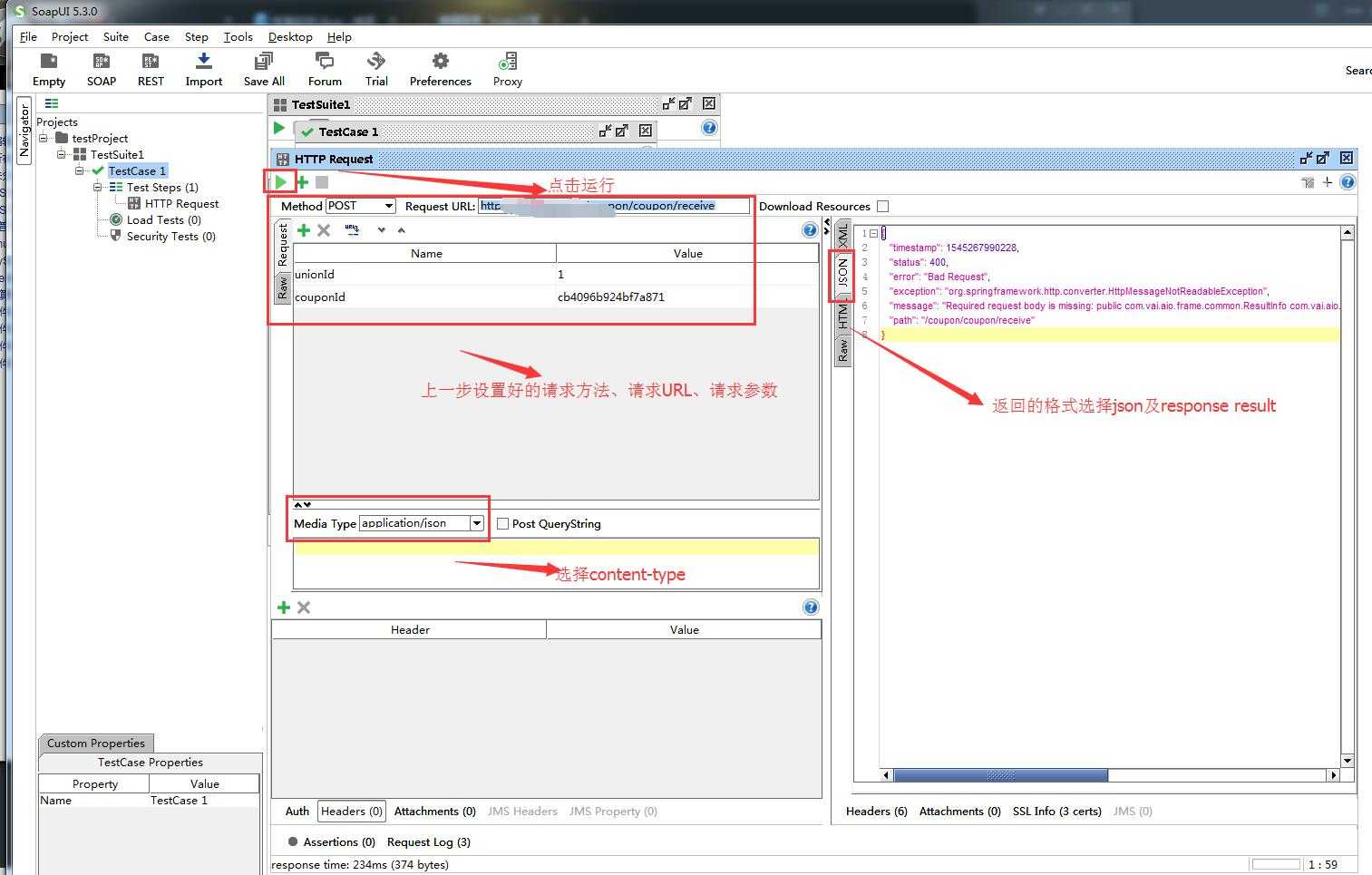Click the add assertion plus icon next to run
Screen dimensions: 1372x875
click(303, 182)
